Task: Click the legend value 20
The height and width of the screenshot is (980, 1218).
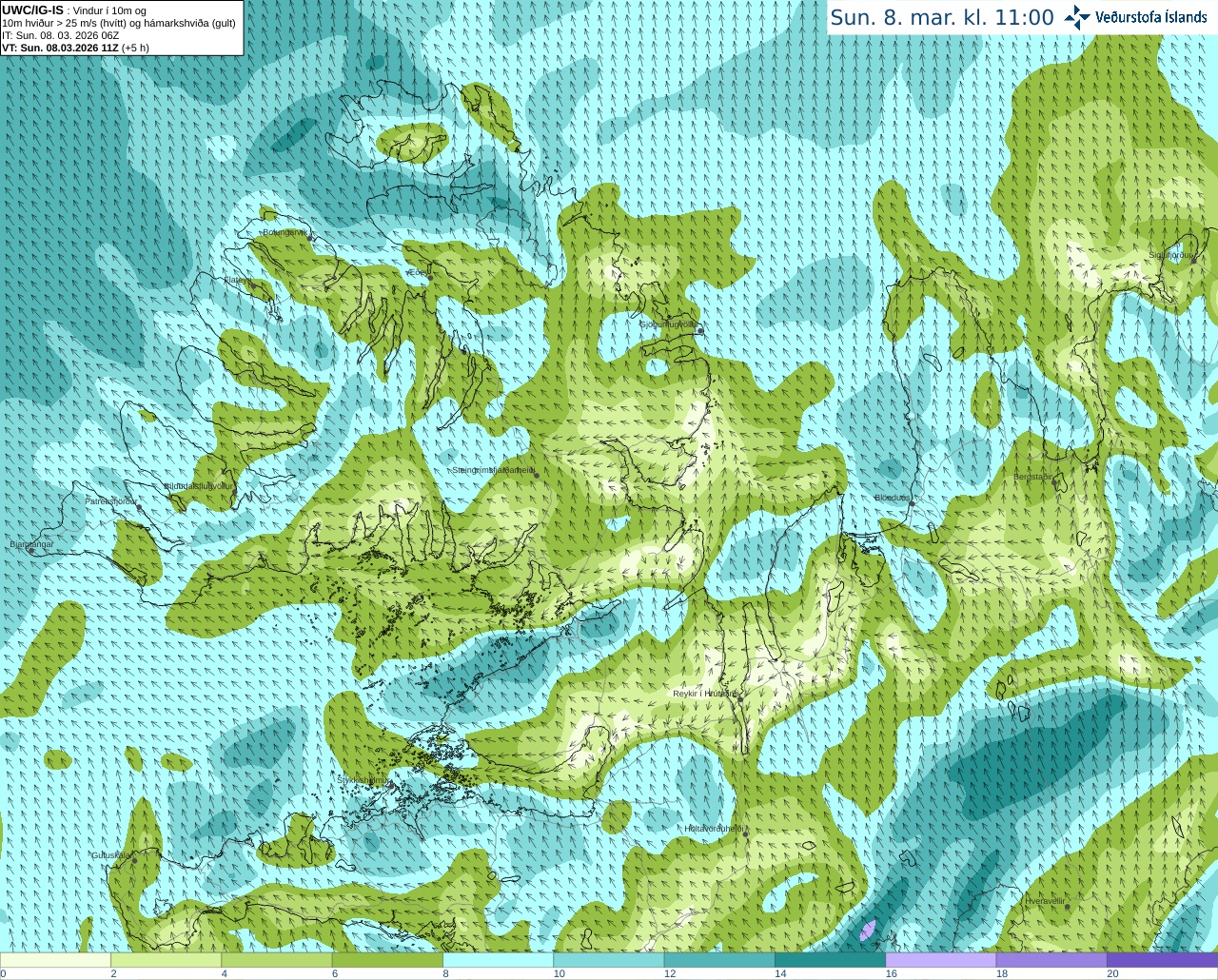Action: coord(1112,973)
